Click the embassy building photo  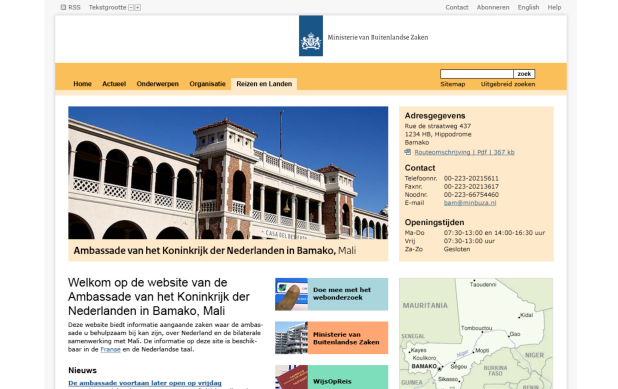coord(228,173)
